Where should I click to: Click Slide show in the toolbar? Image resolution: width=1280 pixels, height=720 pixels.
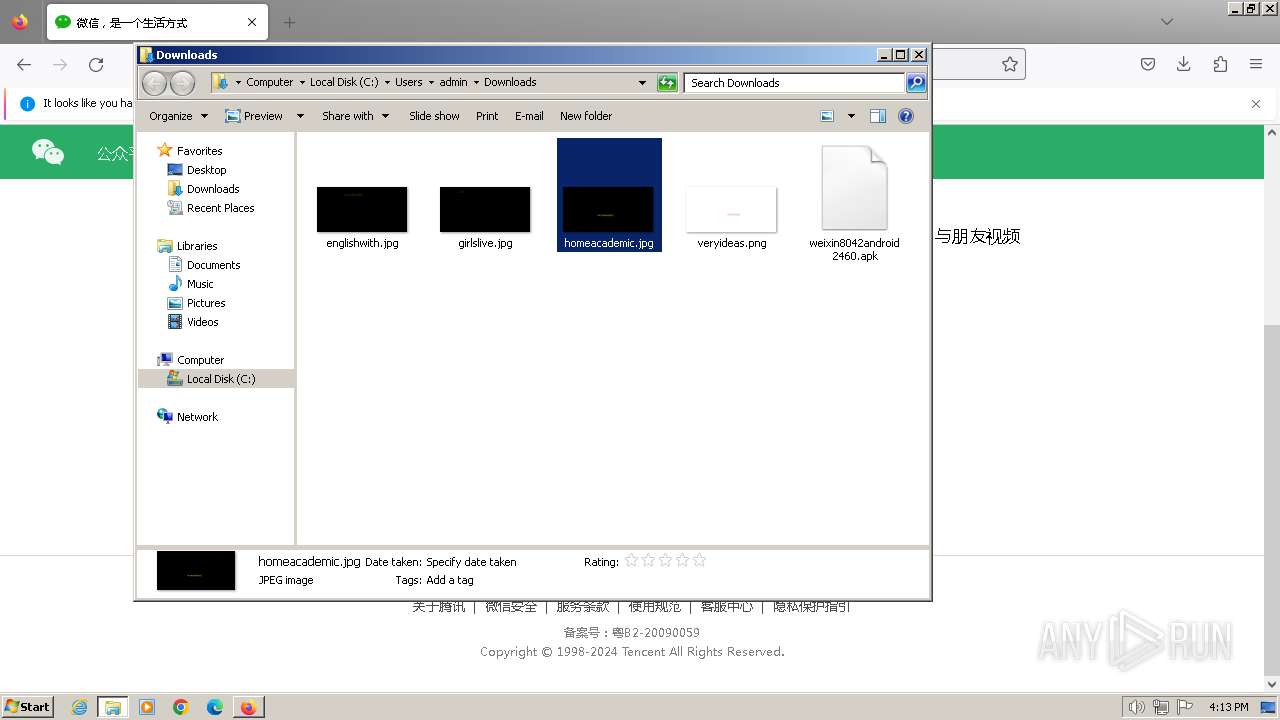[x=434, y=116]
